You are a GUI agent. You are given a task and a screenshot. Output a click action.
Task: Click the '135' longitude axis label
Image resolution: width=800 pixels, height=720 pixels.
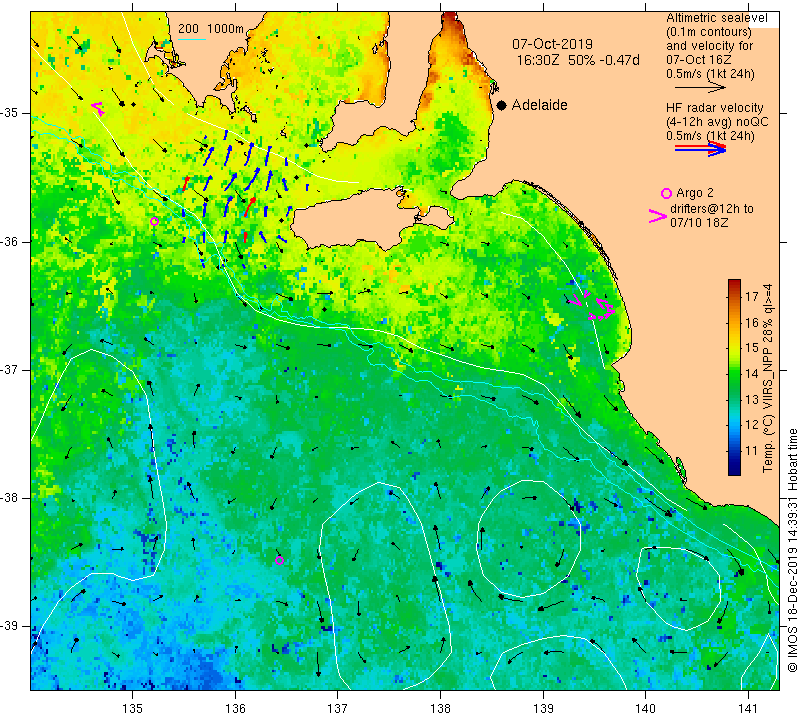pyautogui.click(x=133, y=708)
